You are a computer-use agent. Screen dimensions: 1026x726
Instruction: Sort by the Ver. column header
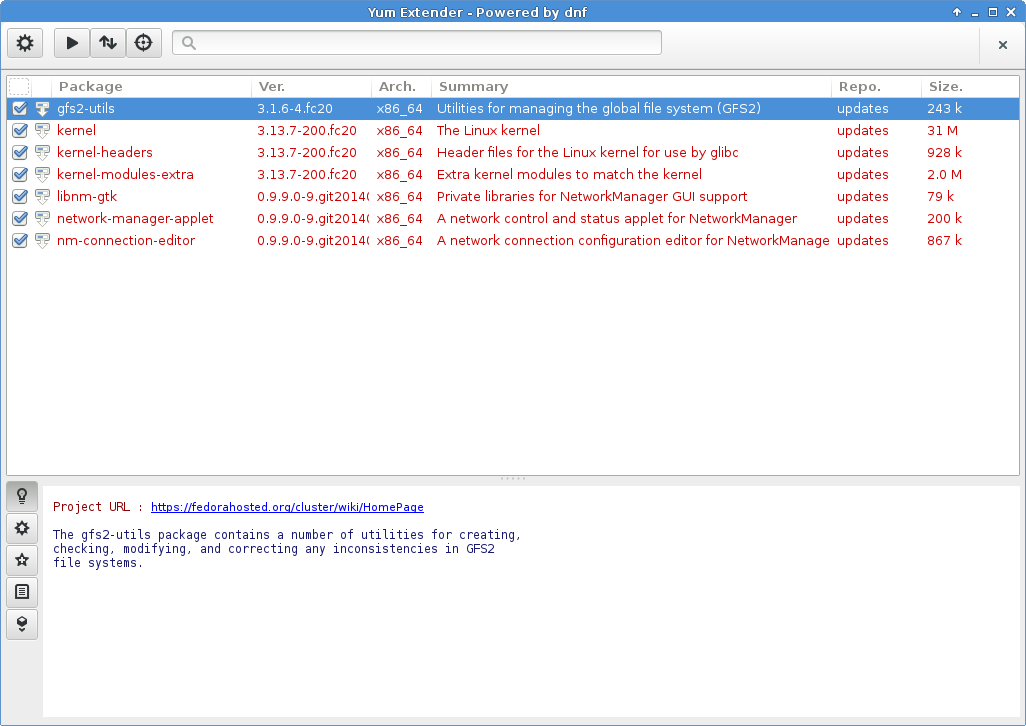311,86
